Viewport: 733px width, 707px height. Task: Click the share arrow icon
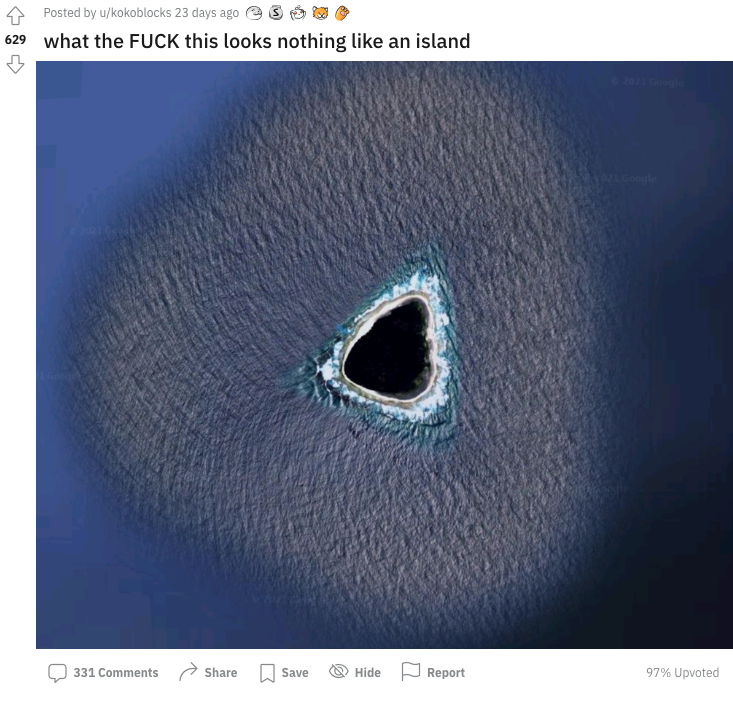click(x=188, y=672)
